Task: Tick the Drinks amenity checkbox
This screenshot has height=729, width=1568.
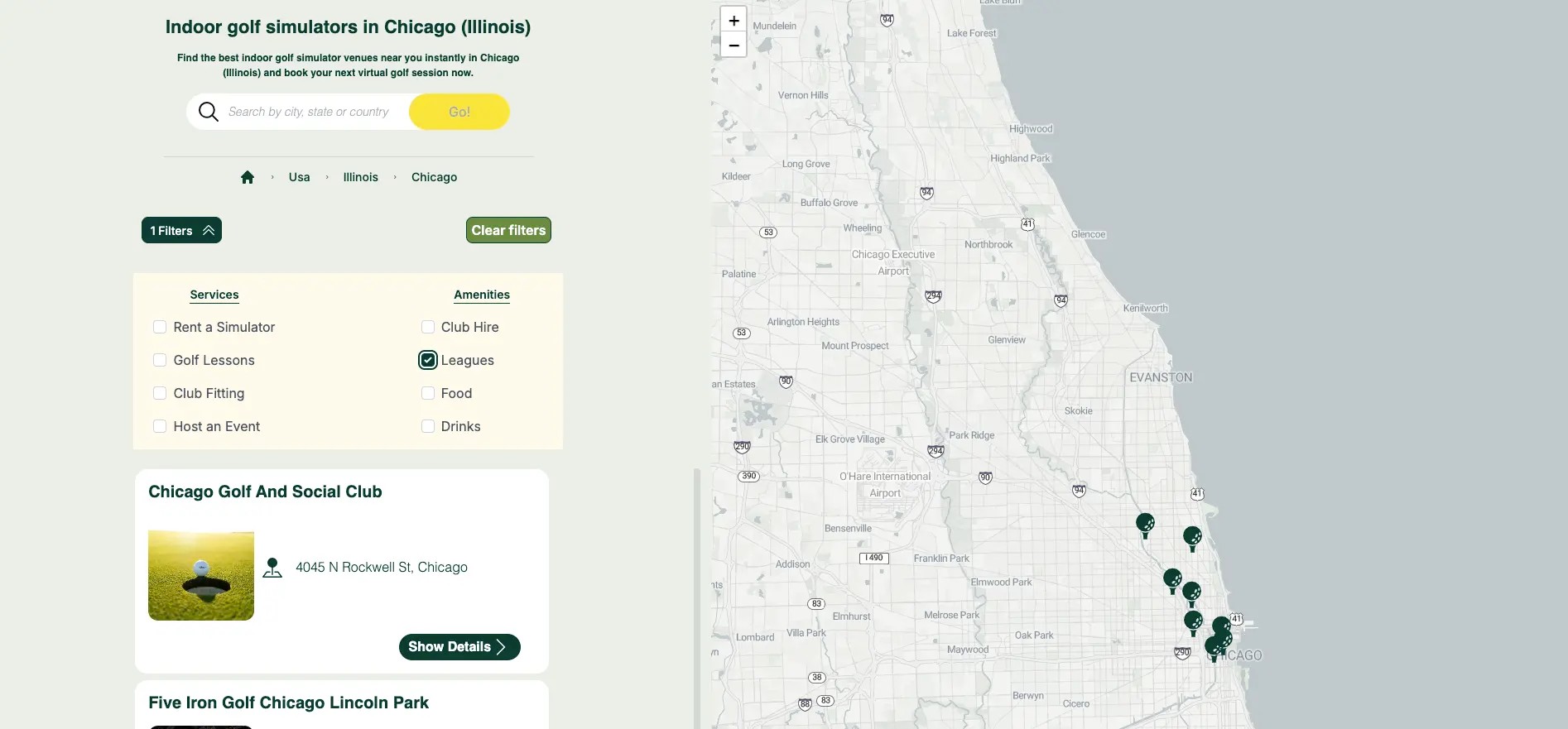Action: [428, 426]
